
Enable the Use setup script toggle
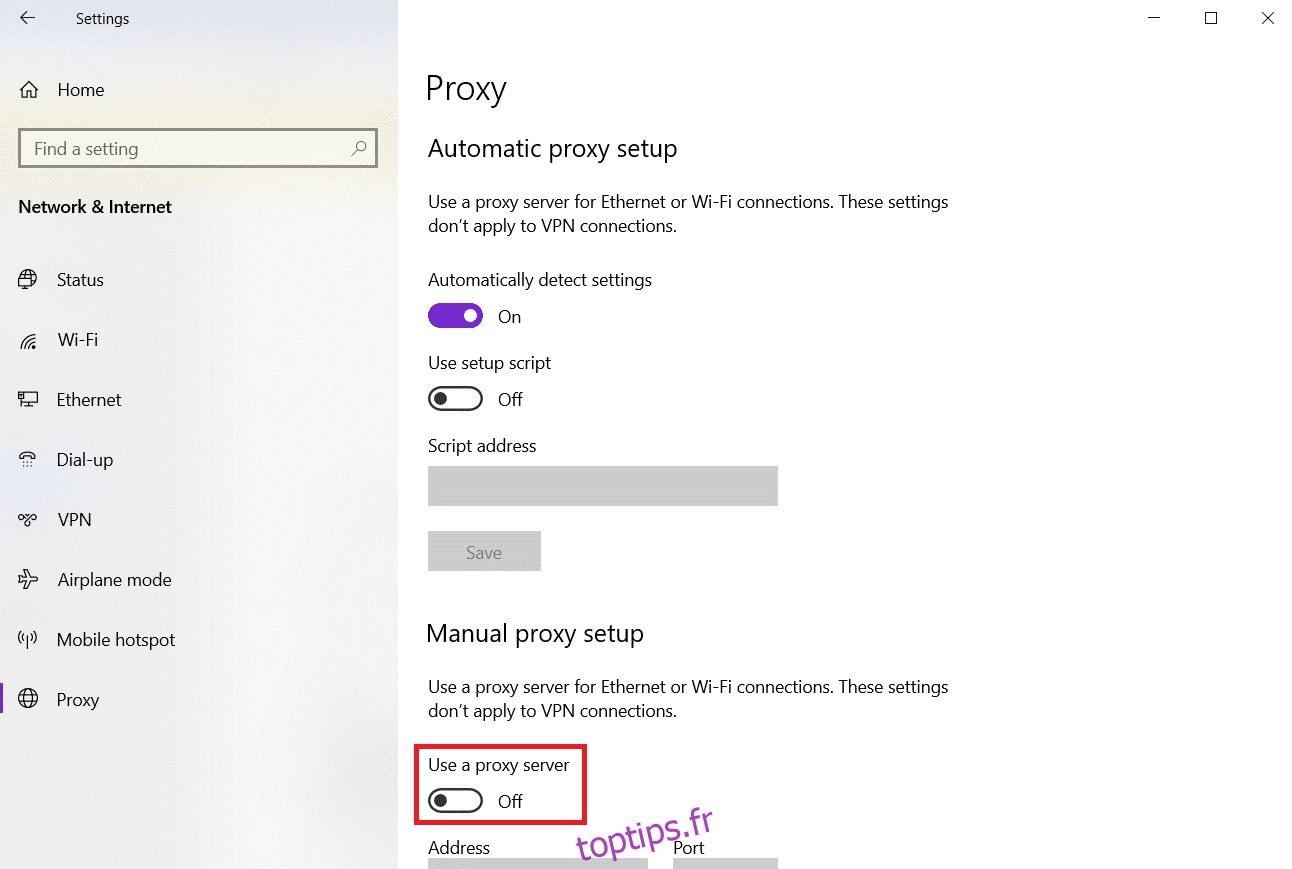[x=455, y=400]
